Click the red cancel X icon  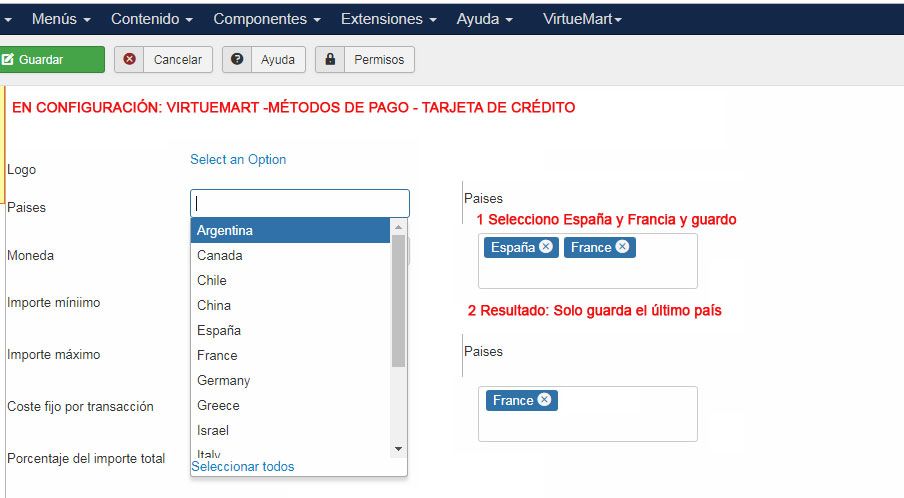coord(130,59)
